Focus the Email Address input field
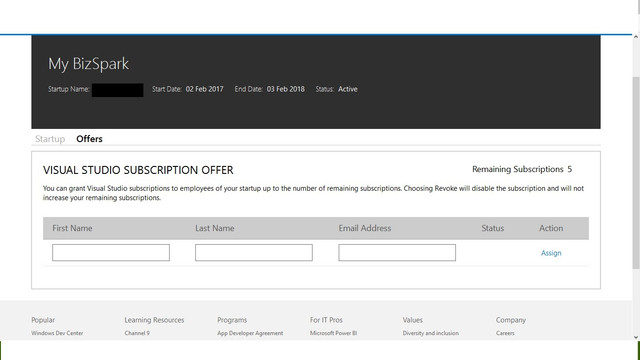Viewport: 640px width, 360px height. click(x=397, y=253)
